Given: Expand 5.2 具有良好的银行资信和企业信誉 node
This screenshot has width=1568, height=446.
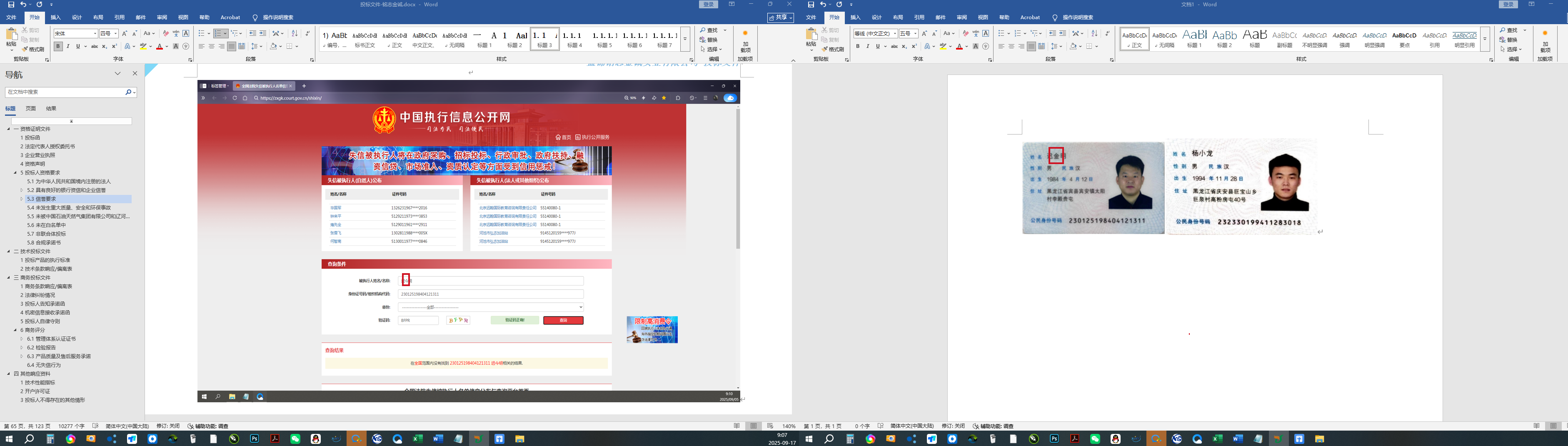Looking at the screenshot, I should click(x=22, y=190).
